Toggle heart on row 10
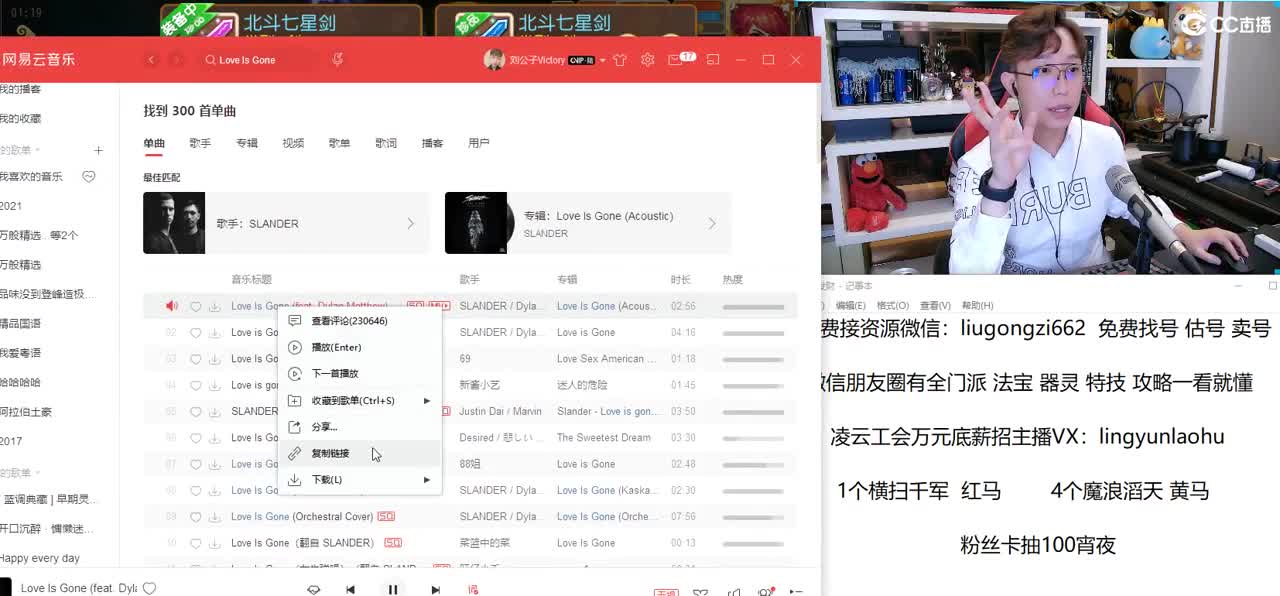Viewport: 1280px width, 596px height. (x=196, y=543)
